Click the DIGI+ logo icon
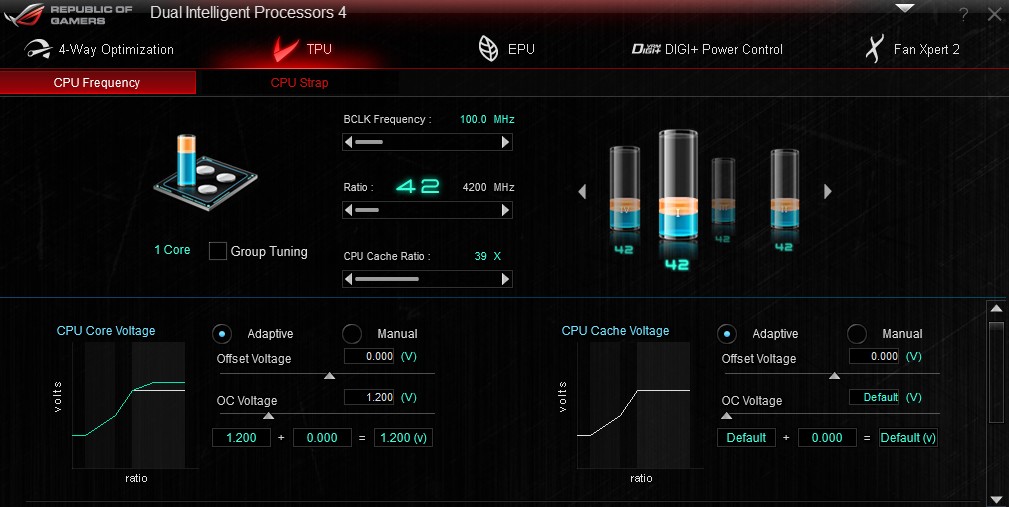 [645, 49]
